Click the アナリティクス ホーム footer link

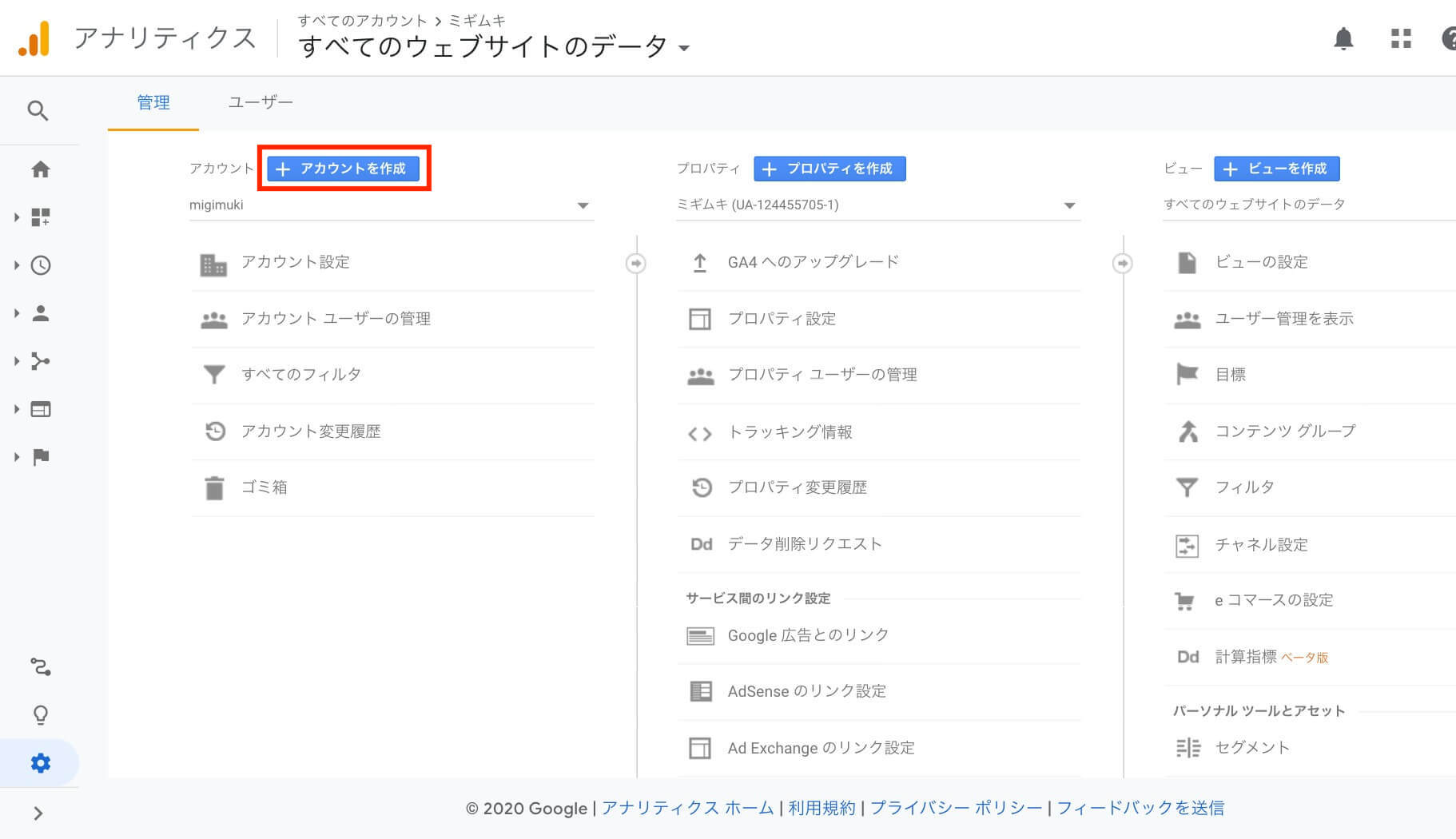click(687, 808)
